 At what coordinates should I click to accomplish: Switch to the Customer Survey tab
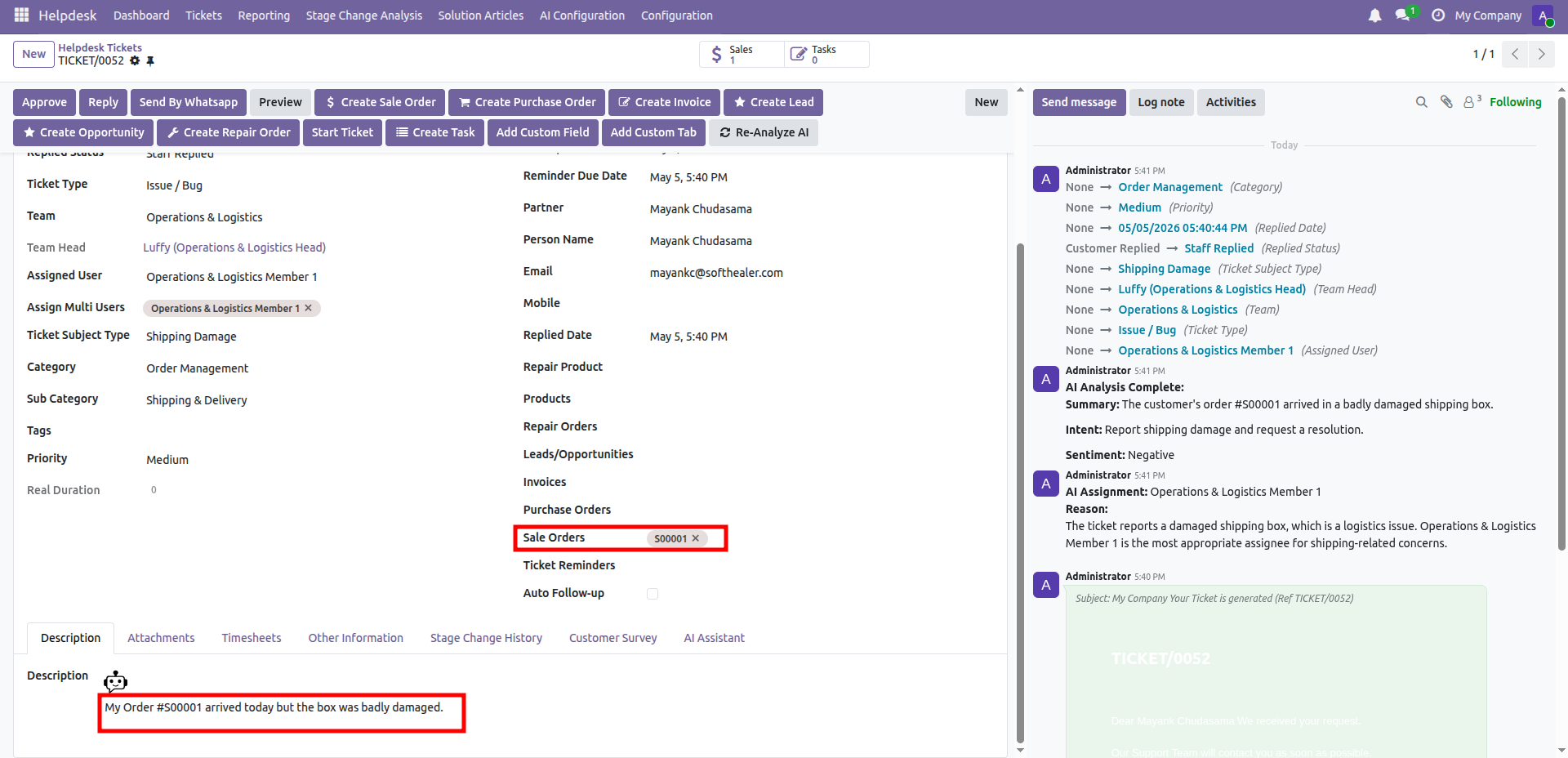pyautogui.click(x=612, y=638)
